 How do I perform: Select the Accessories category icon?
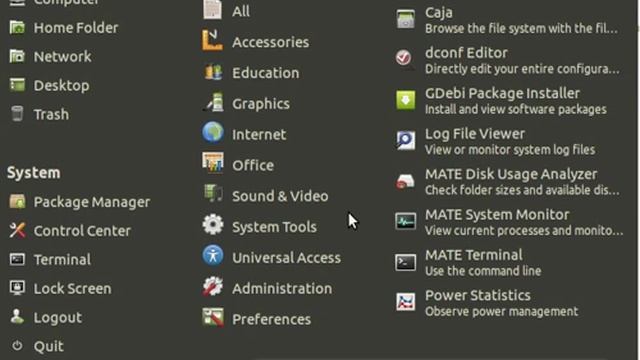[x=213, y=40]
